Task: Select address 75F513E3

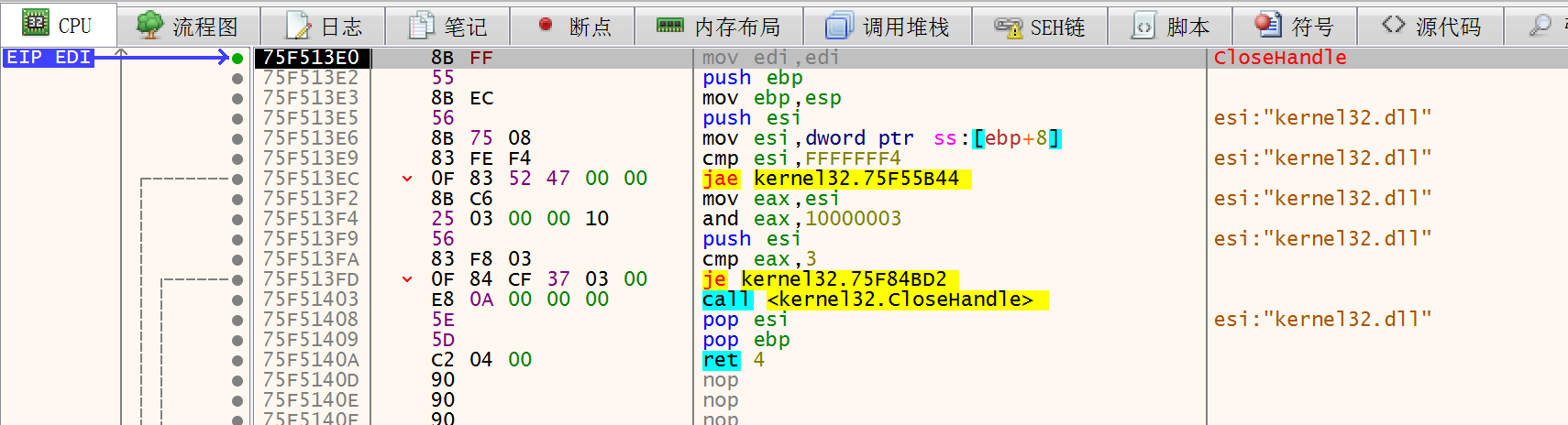Action: pos(311,98)
